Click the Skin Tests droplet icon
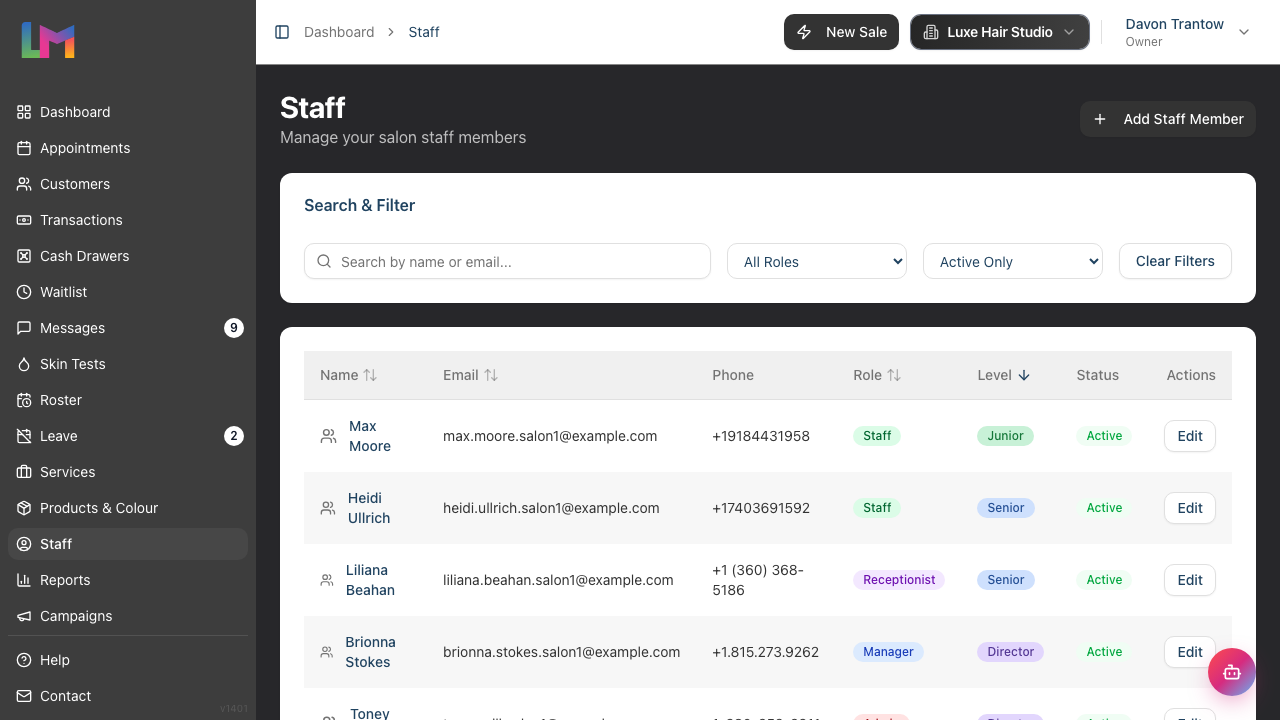The image size is (1280, 720). (24, 364)
